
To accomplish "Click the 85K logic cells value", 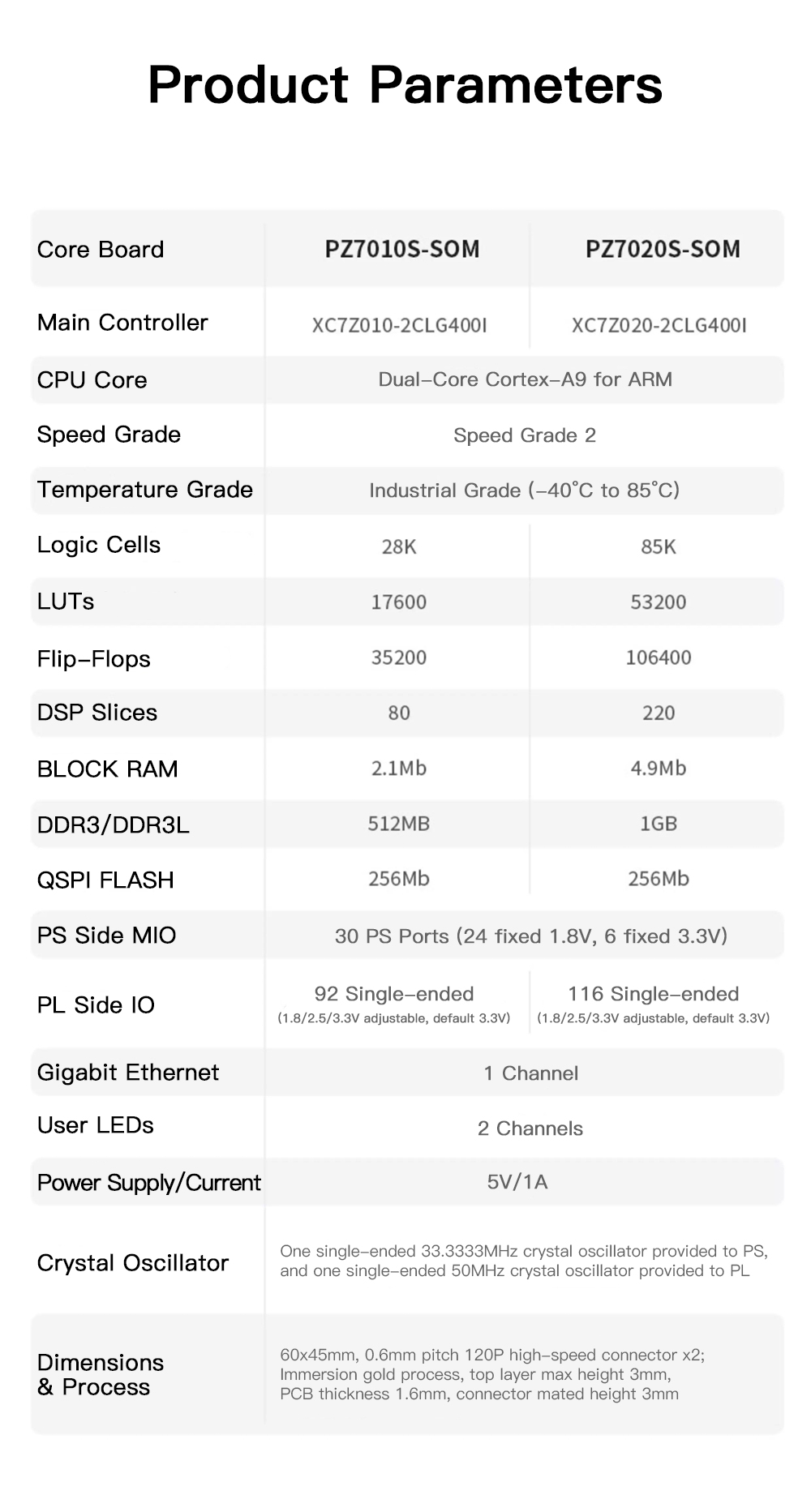I will [659, 547].
